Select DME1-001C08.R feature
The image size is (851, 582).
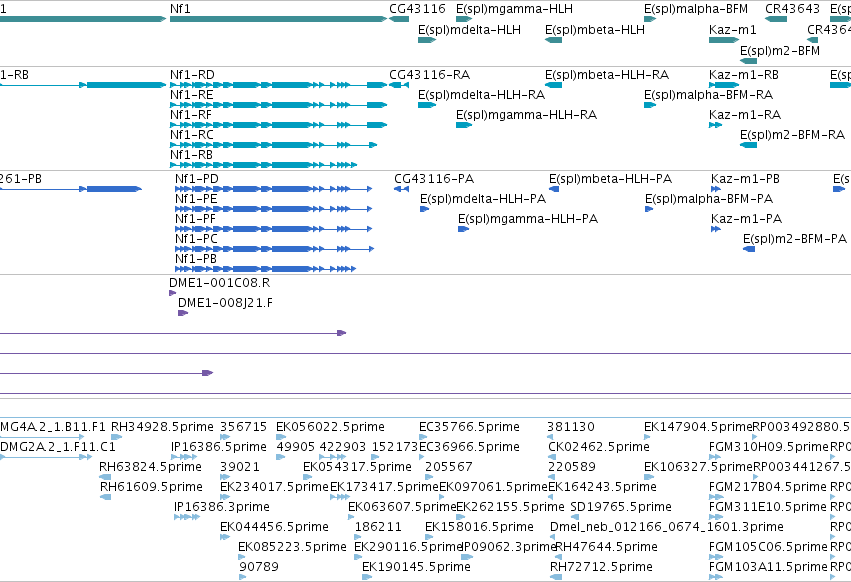173,293
